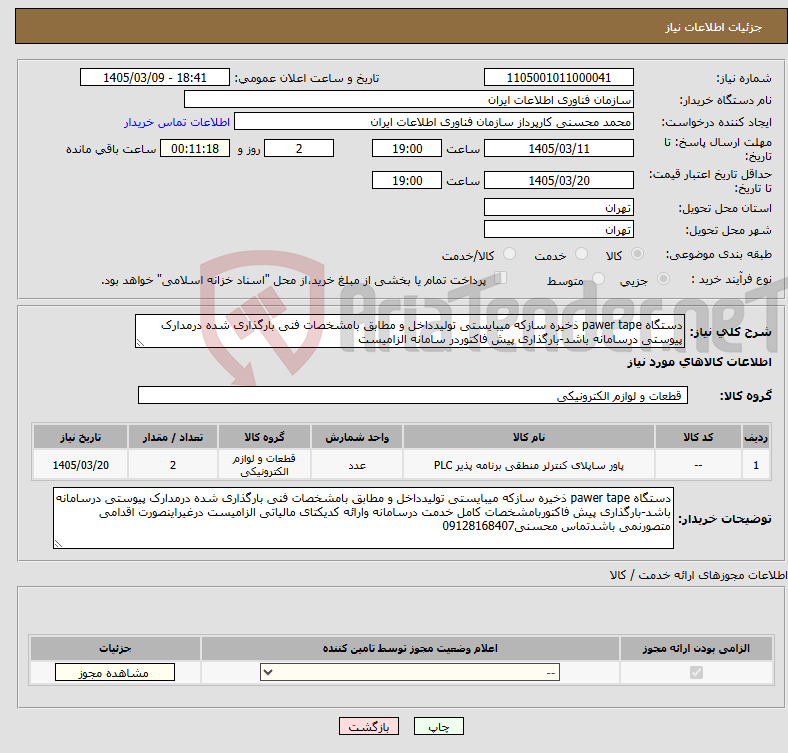Click the response deadline time field 19:00
This screenshot has height=753, width=788.
pyautogui.click(x=407, y=148)
